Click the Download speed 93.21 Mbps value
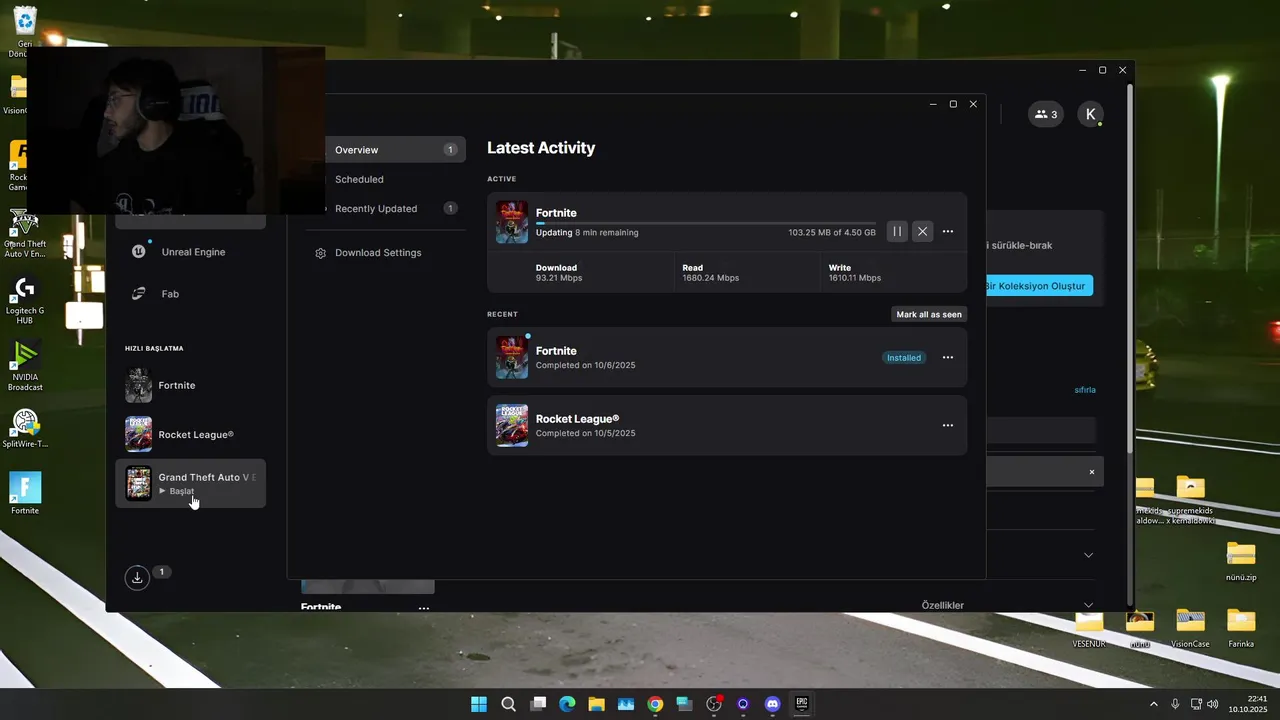1280x720 pixels. (559, 278)
